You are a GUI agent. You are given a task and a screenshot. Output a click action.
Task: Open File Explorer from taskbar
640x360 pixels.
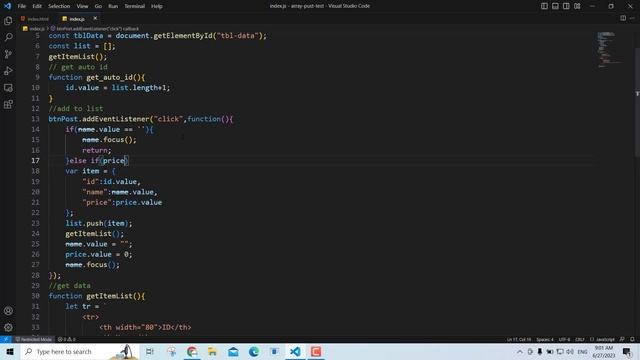point(212,351)
